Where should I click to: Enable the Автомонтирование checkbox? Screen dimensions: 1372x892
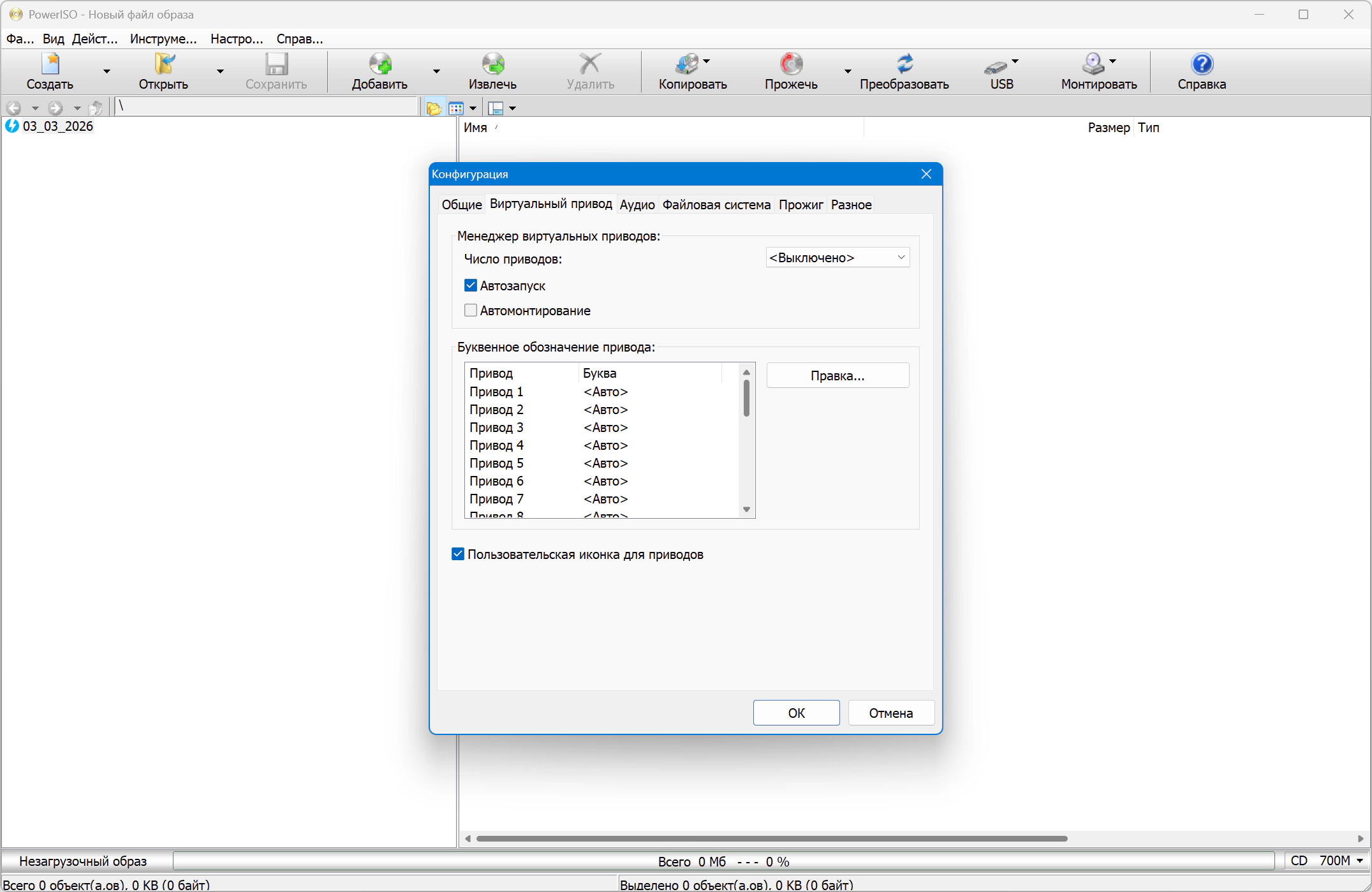point(471,311)
